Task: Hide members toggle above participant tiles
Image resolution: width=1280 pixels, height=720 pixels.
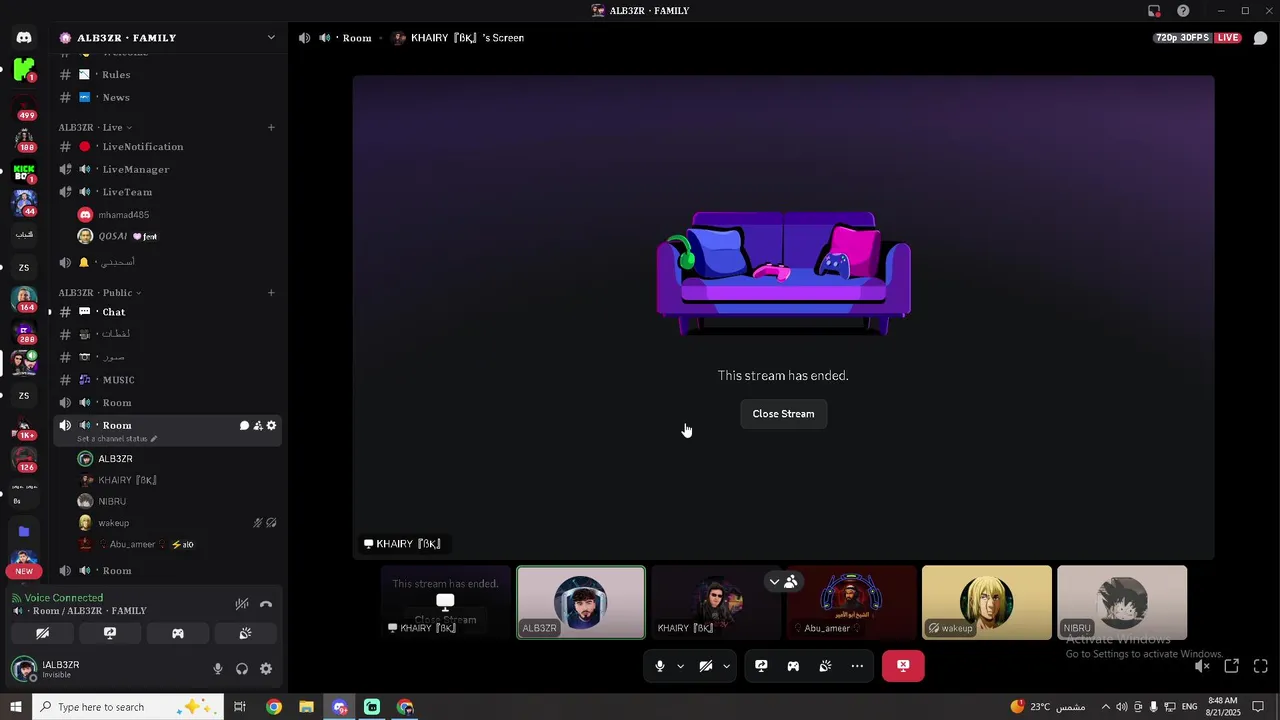Action: [x=783, y=581]
